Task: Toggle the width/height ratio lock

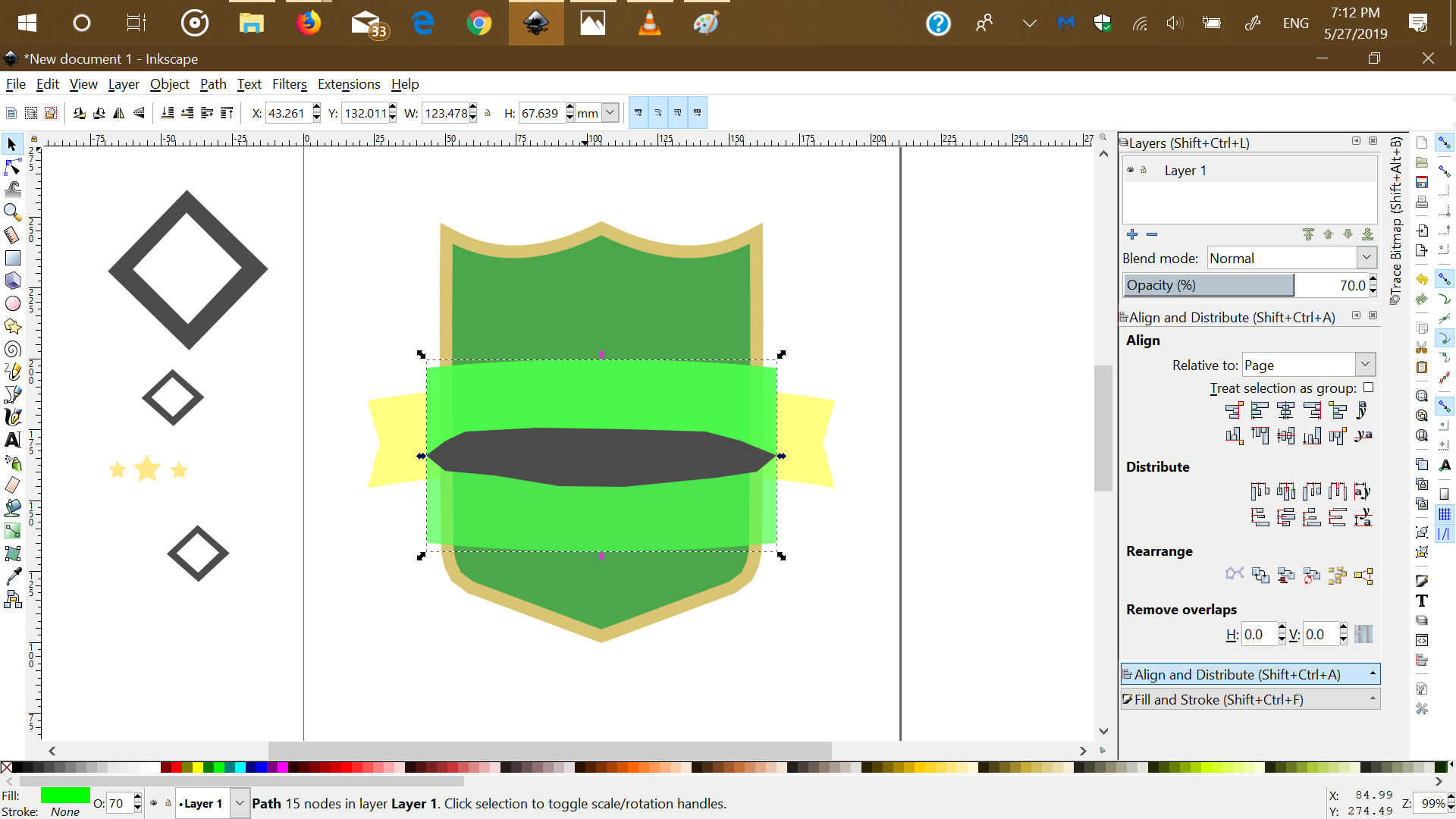Action: (488, 113)
